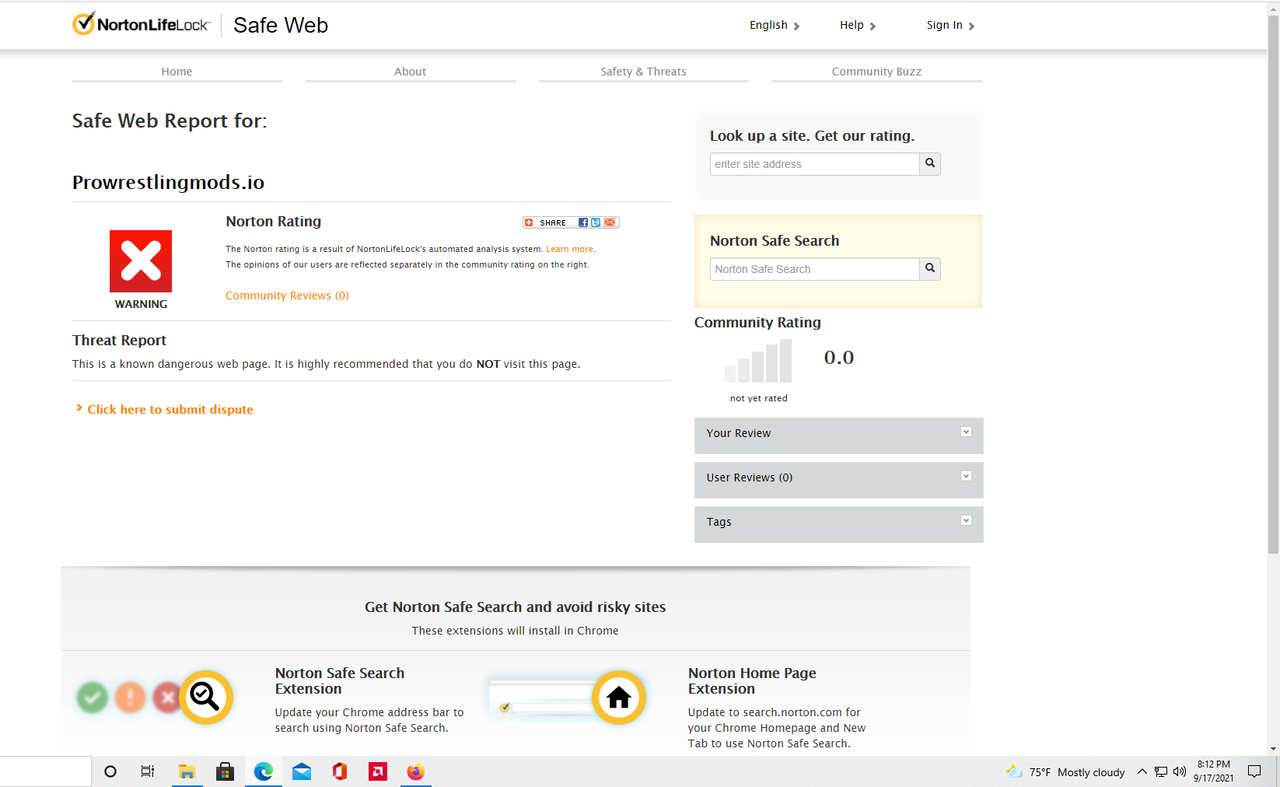This screenshot has width=1280, height=787.
Task: Click the taskbar clock showing 8:12 PM
Action: pyautogui.click(x=1213, y=771)
